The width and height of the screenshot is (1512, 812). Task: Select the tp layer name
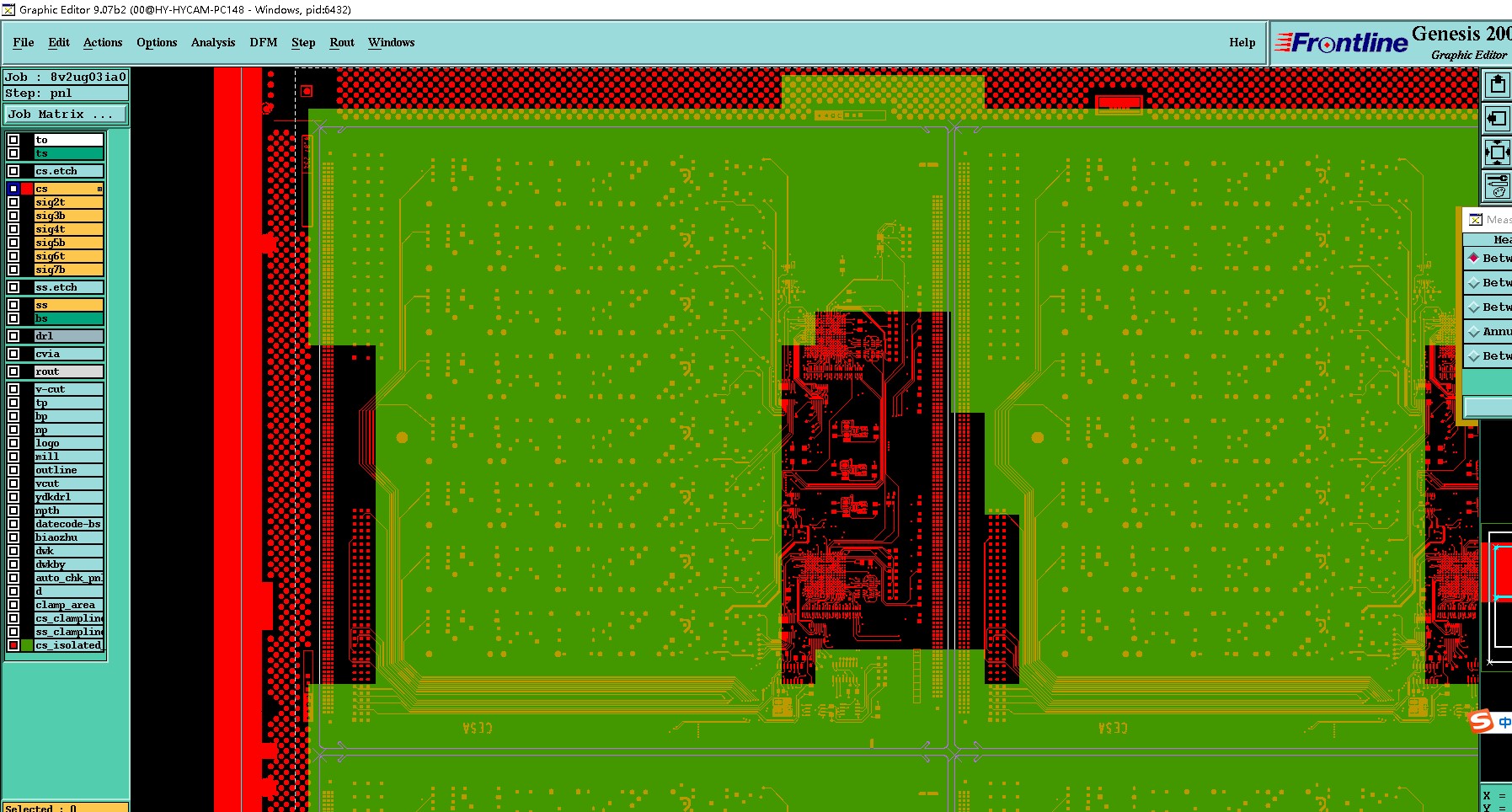[68, 403]
